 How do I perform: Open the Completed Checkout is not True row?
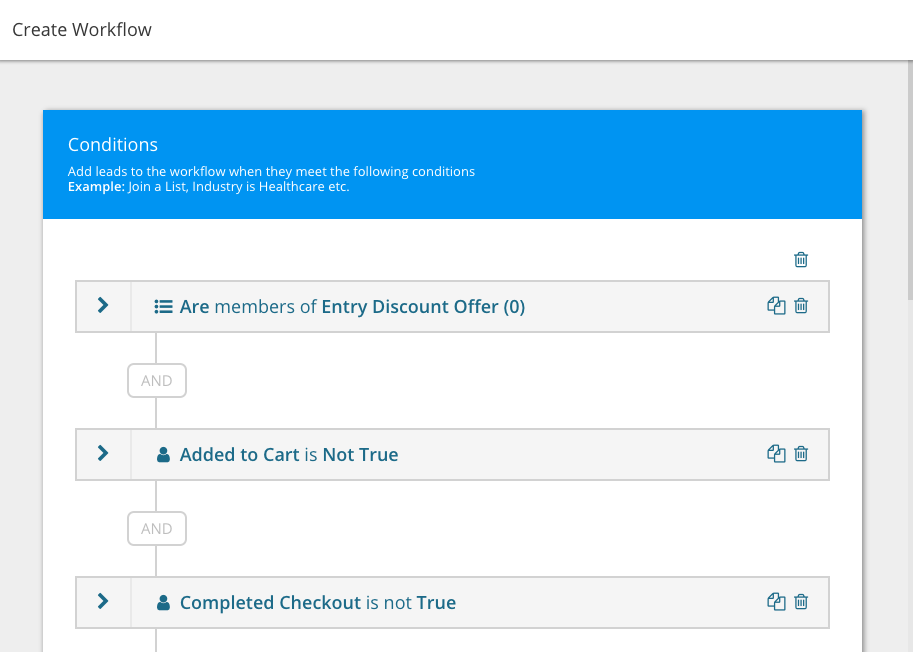point(452,603)
